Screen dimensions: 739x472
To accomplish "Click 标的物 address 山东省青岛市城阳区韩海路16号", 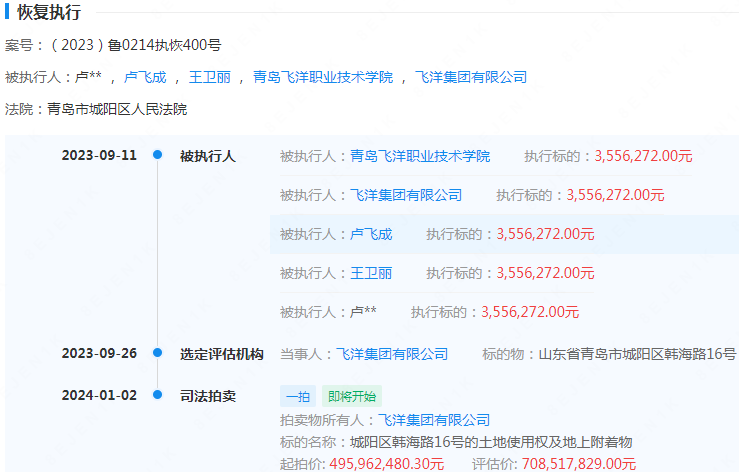I will tap(637, 354).
